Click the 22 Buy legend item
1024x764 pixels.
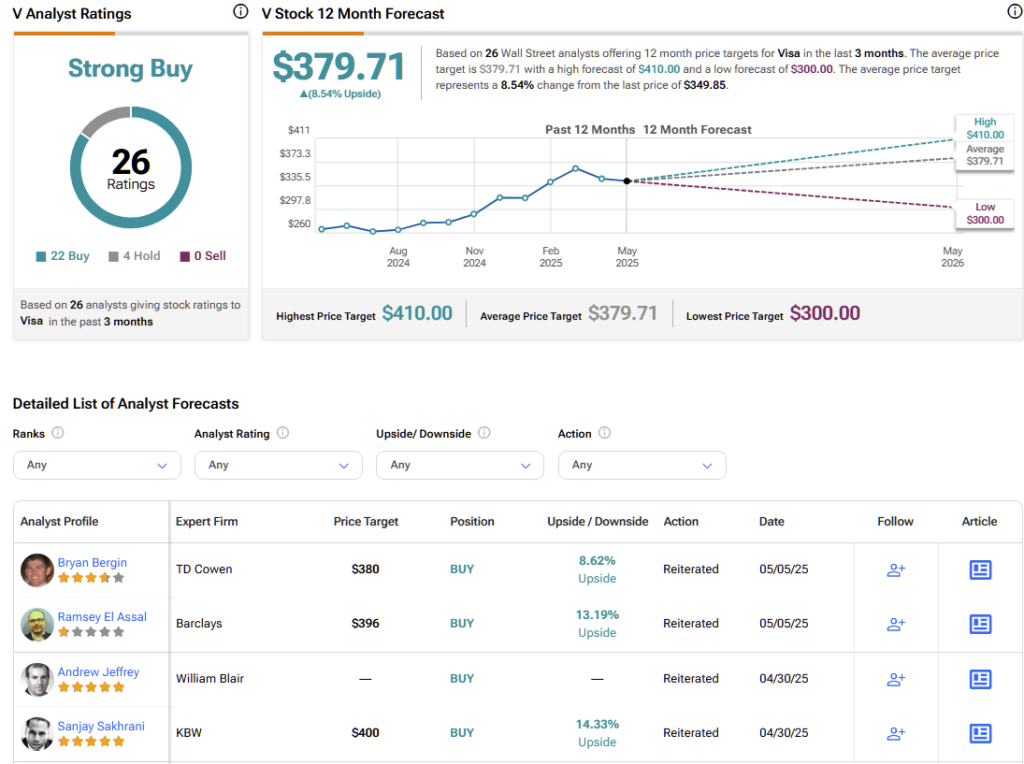tap(63, 256)
